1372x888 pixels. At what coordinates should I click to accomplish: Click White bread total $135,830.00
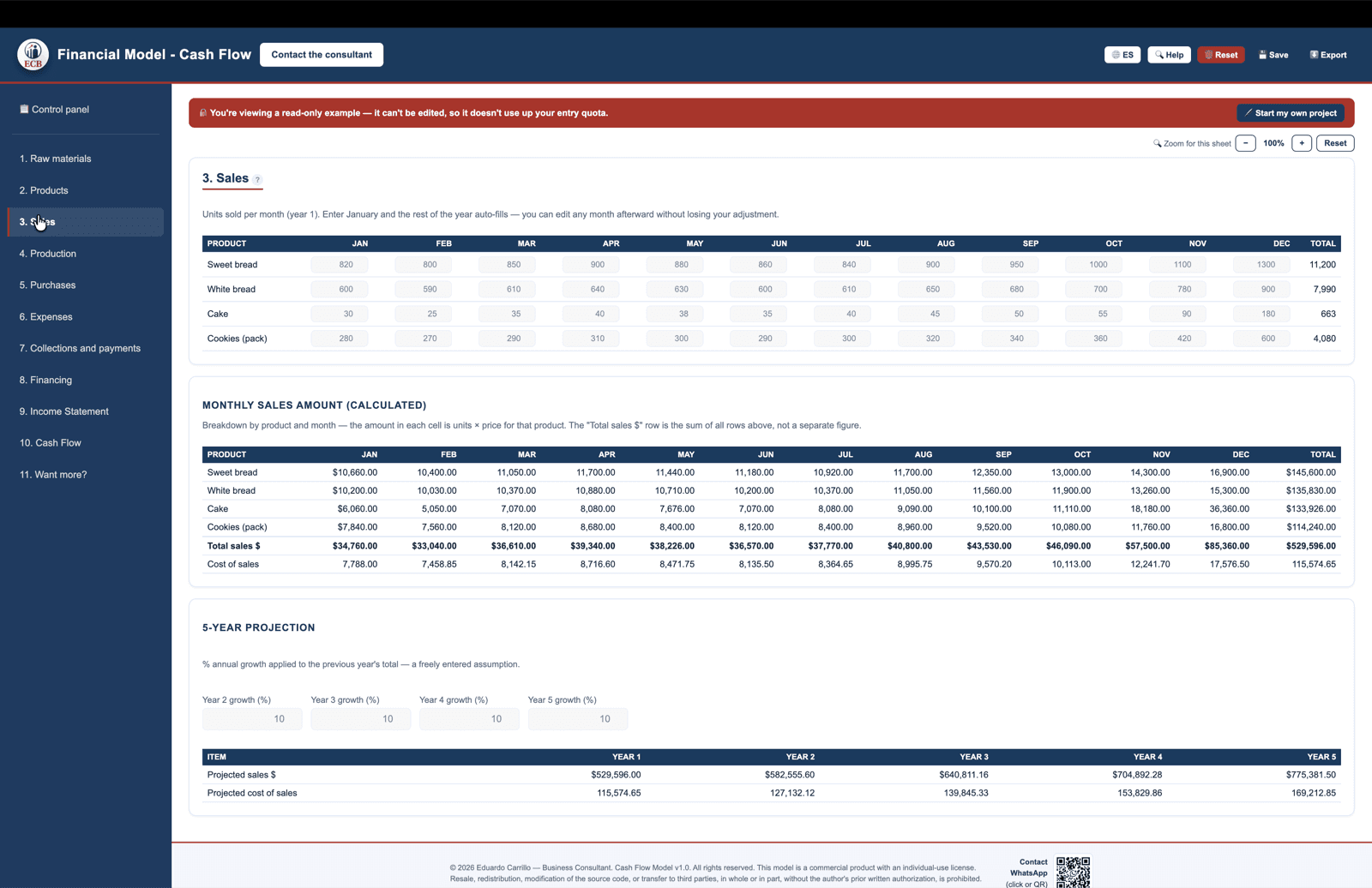[1310, 491]
